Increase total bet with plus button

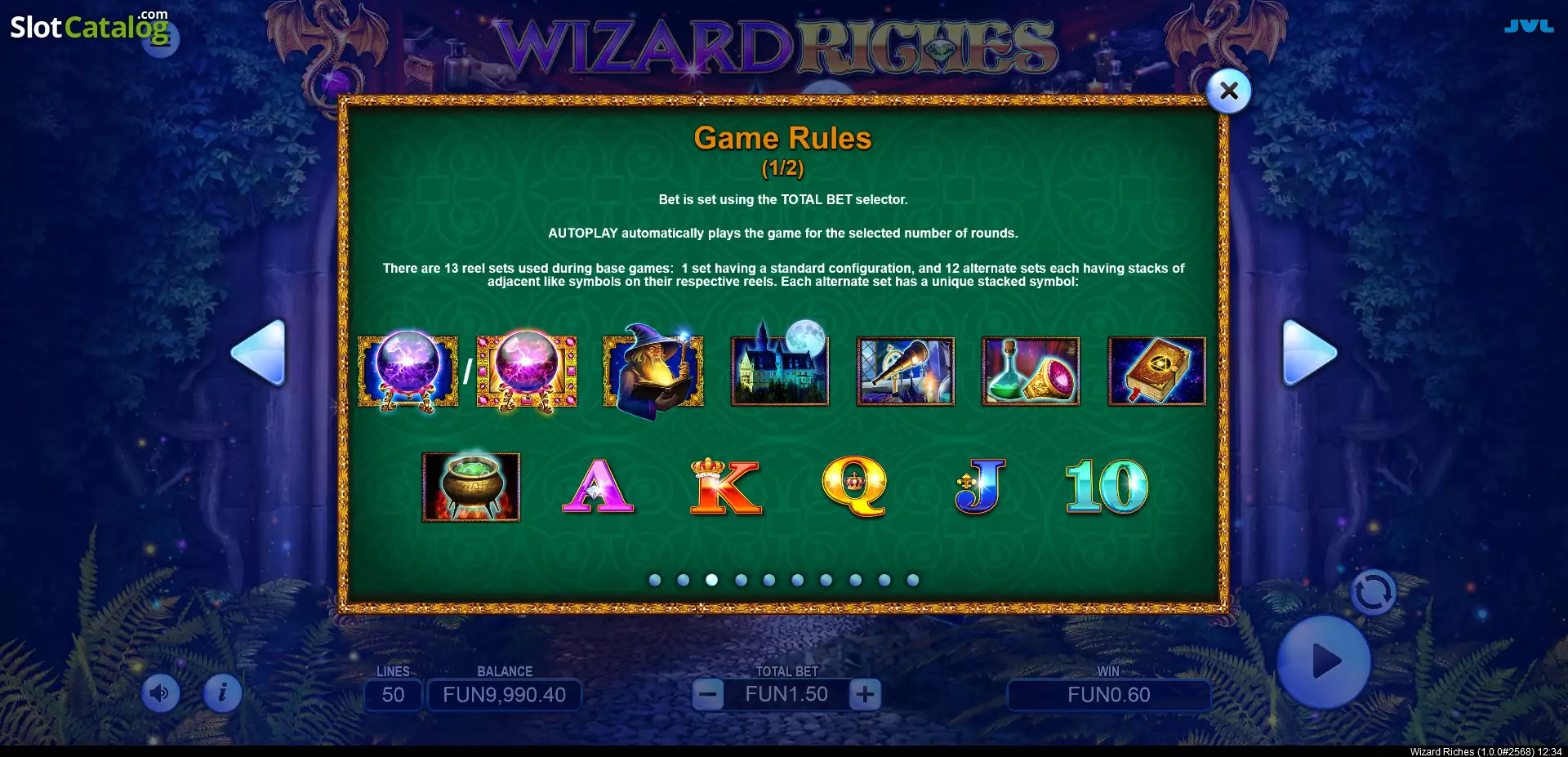tap(865, 695)
